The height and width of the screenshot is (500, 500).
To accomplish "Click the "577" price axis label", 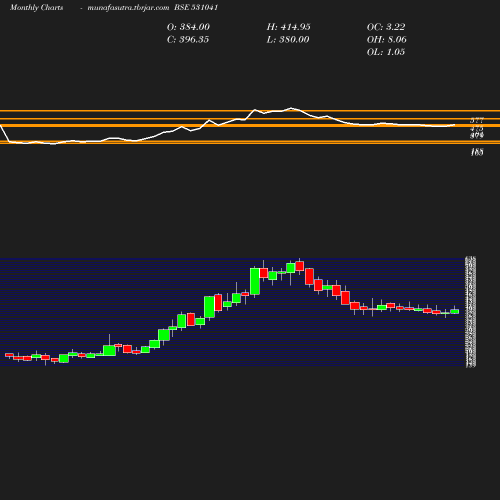I will [477, 120].
